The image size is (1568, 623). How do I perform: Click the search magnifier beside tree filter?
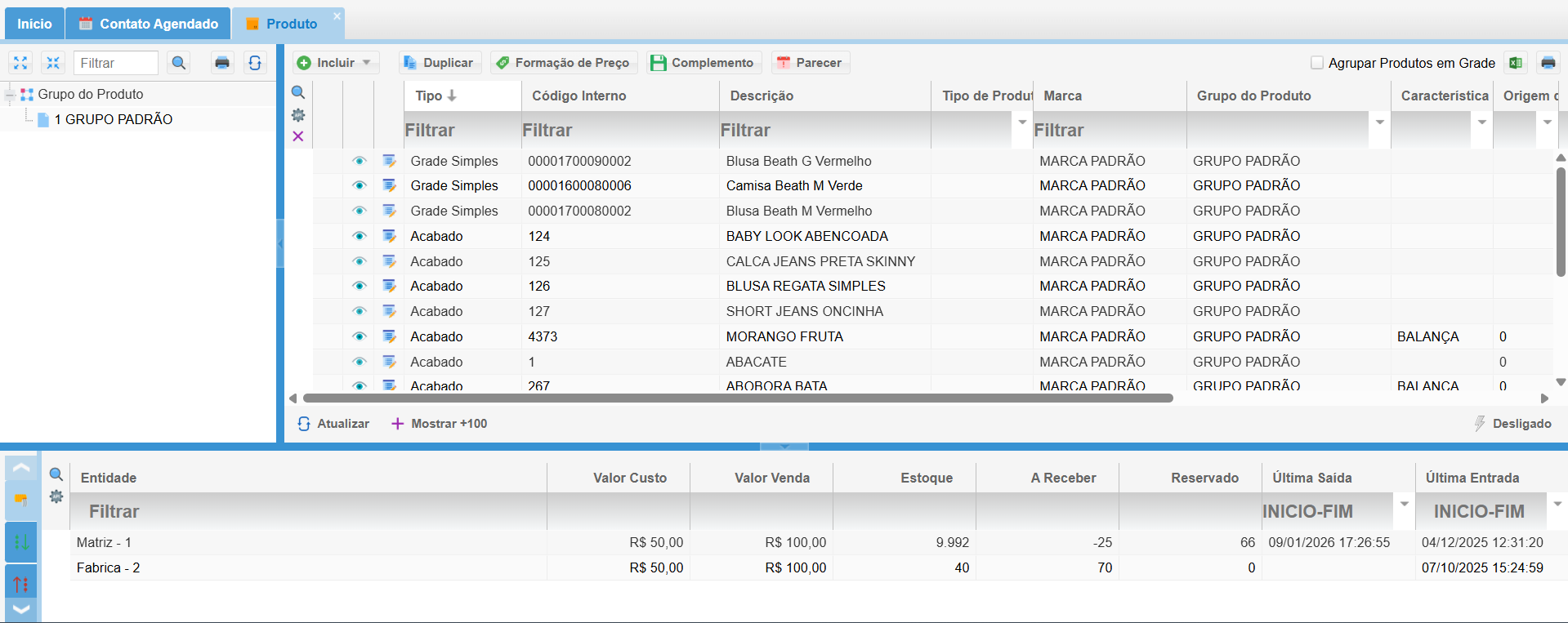(179, 63)
